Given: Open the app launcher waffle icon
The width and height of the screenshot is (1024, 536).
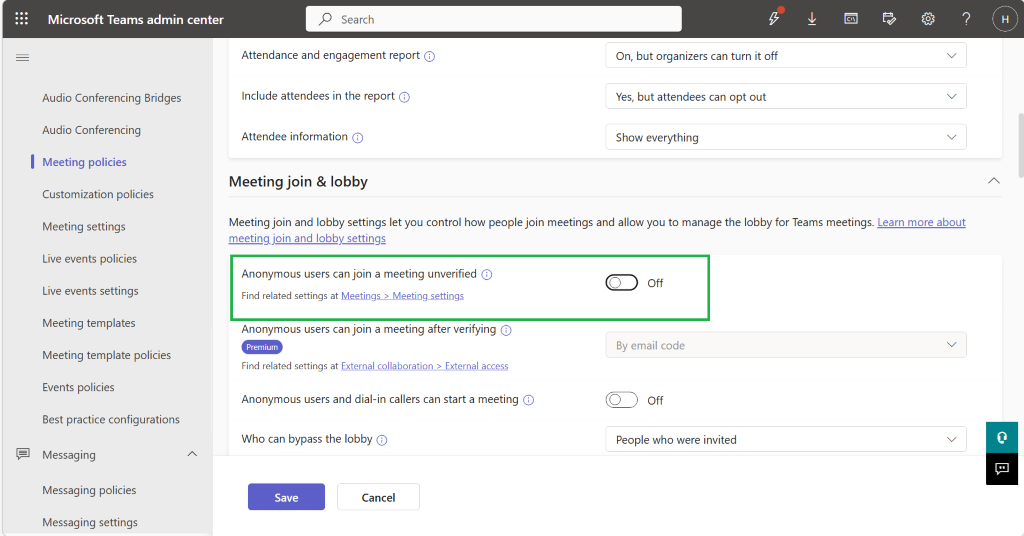Looking at the screenshot, I should (x=22, y=19).
